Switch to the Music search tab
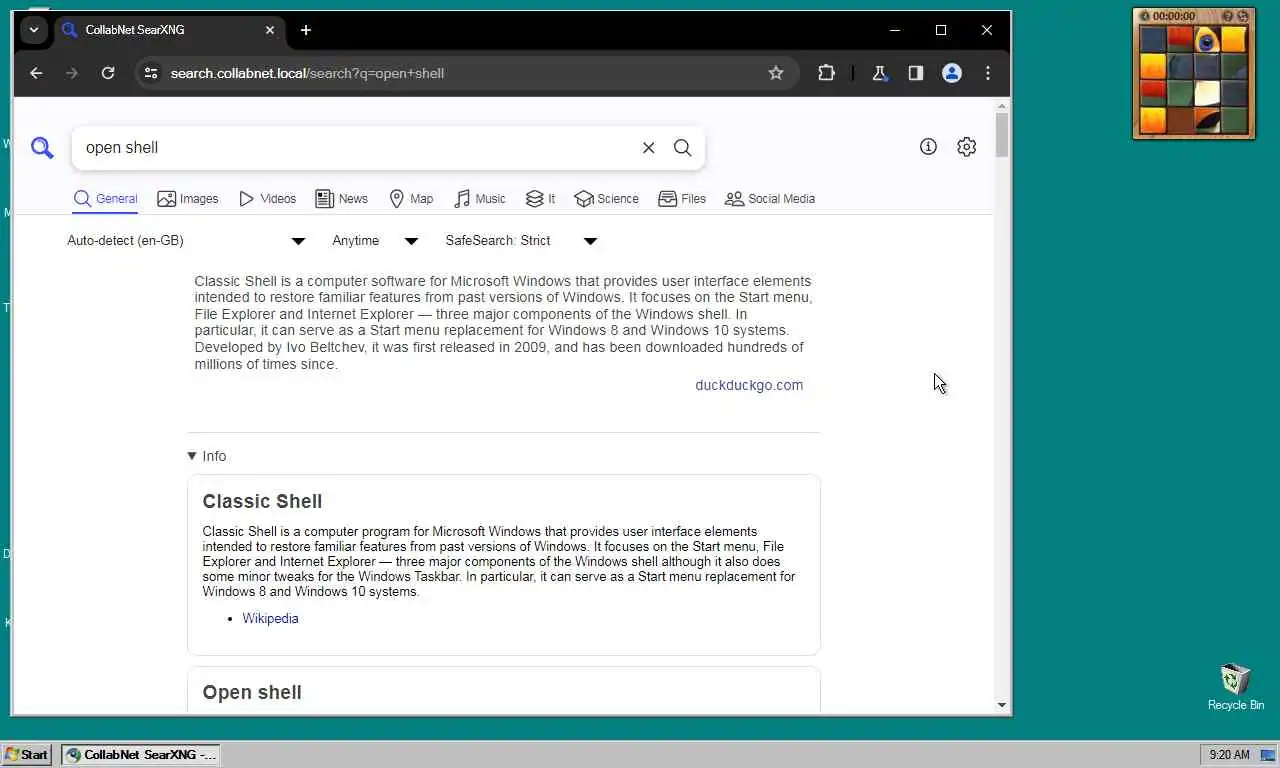The image size is (1280, 768). click(480, 199)
